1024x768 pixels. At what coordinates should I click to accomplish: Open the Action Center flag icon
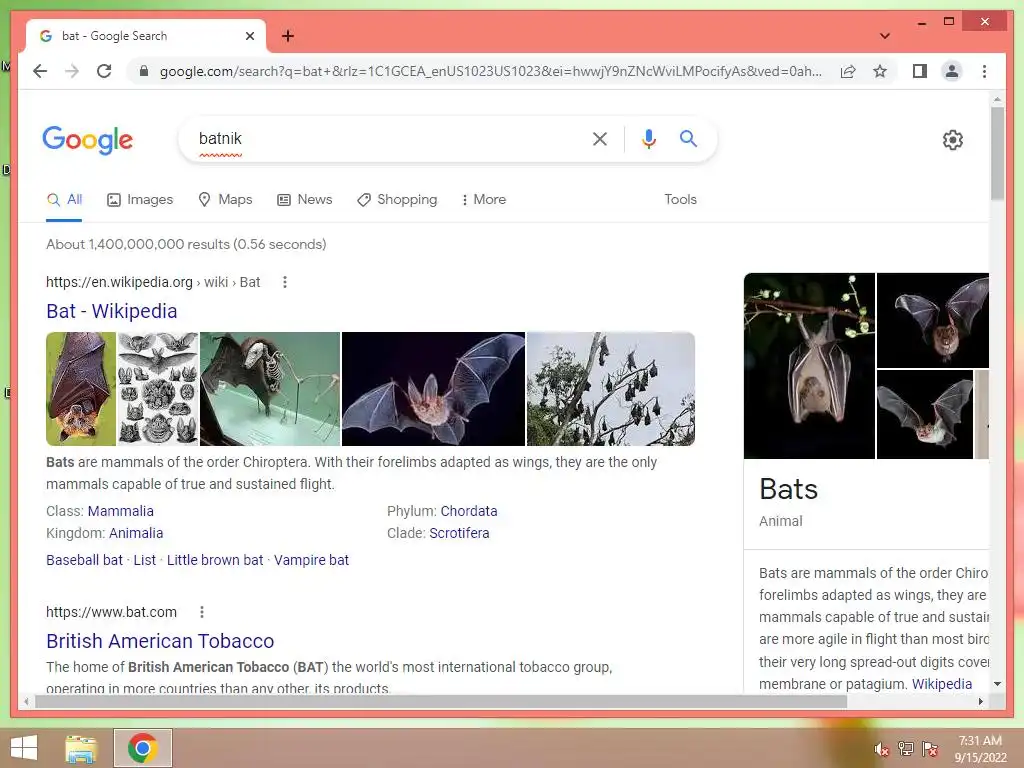coord(930,748)
